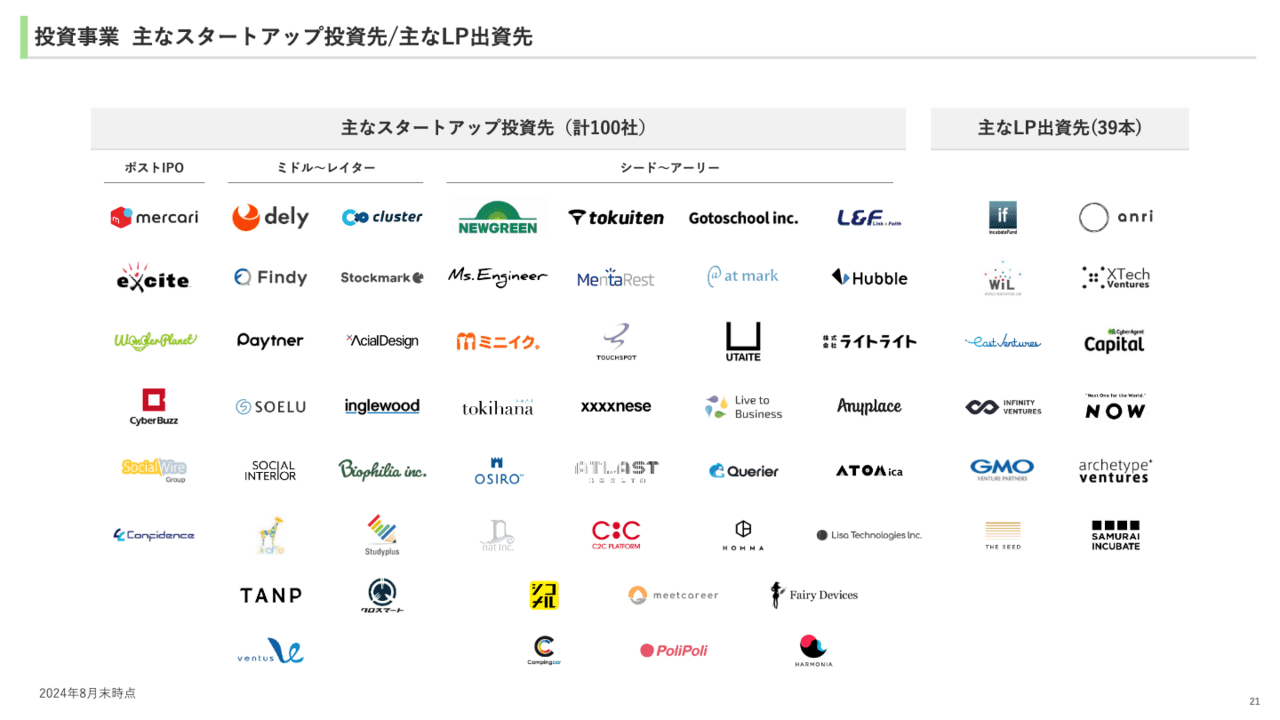Select the ATOMica logo
Viewport: 1280px width, 720px height.
[x=869, y=470]
